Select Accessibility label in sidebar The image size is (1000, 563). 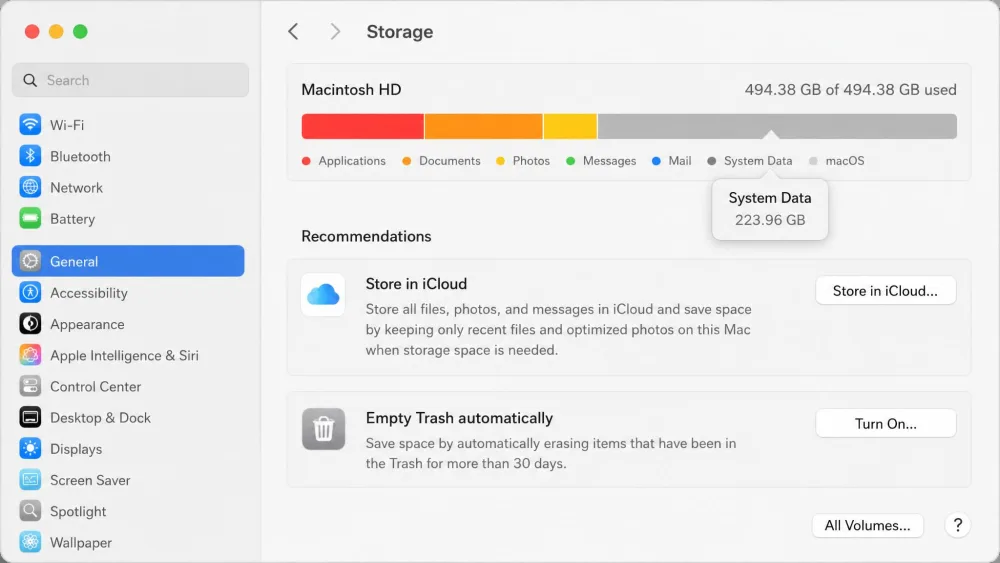[x=89, y=293]
